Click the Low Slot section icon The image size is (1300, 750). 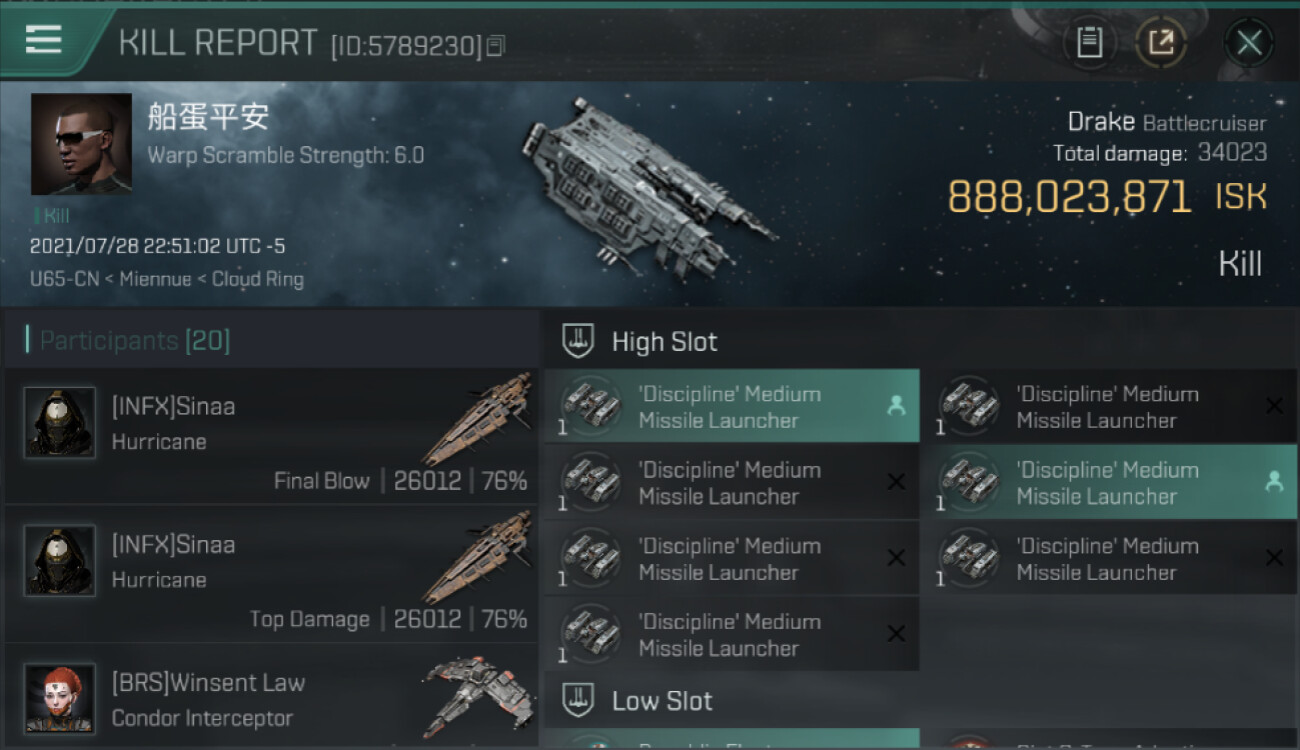coord(578,700)
